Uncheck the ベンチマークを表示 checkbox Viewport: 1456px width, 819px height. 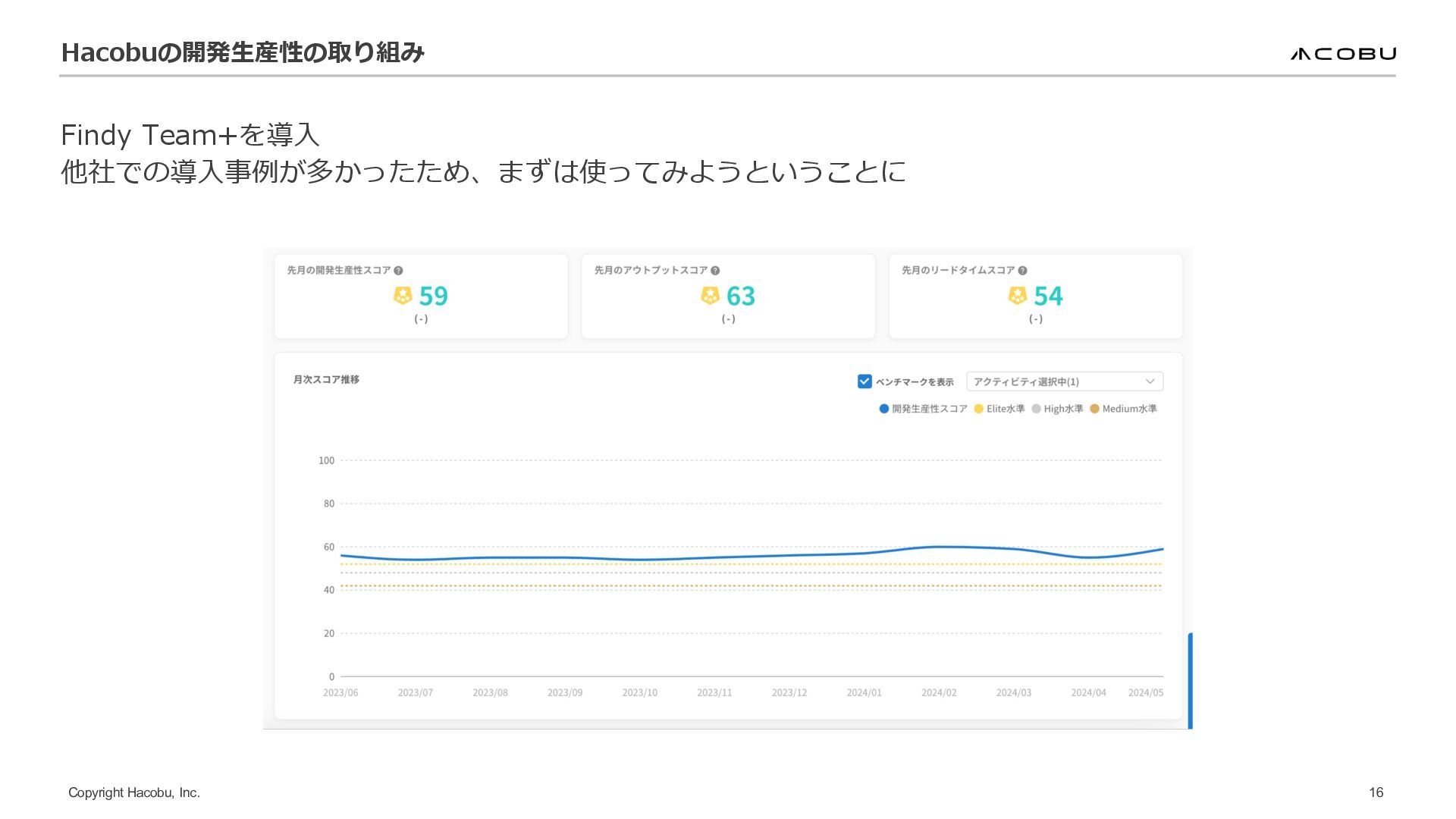point(864,381)
